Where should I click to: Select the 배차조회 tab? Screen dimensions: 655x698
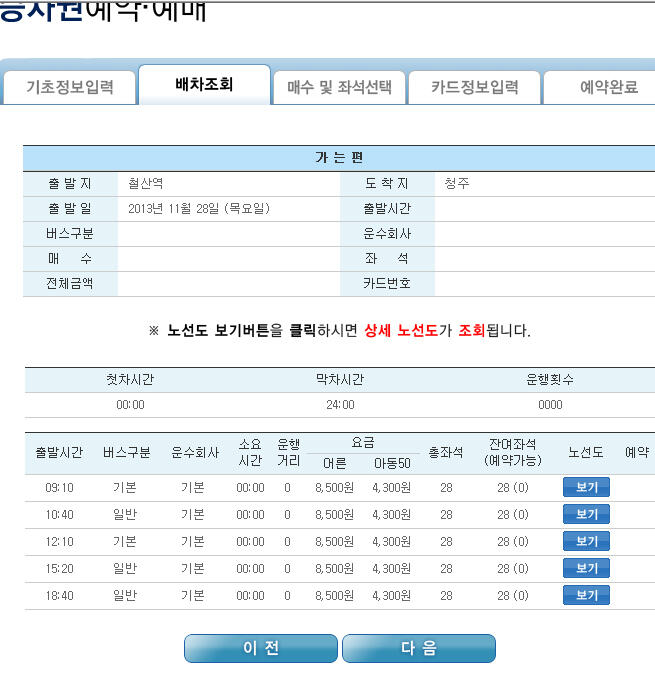tap(204, 85)
